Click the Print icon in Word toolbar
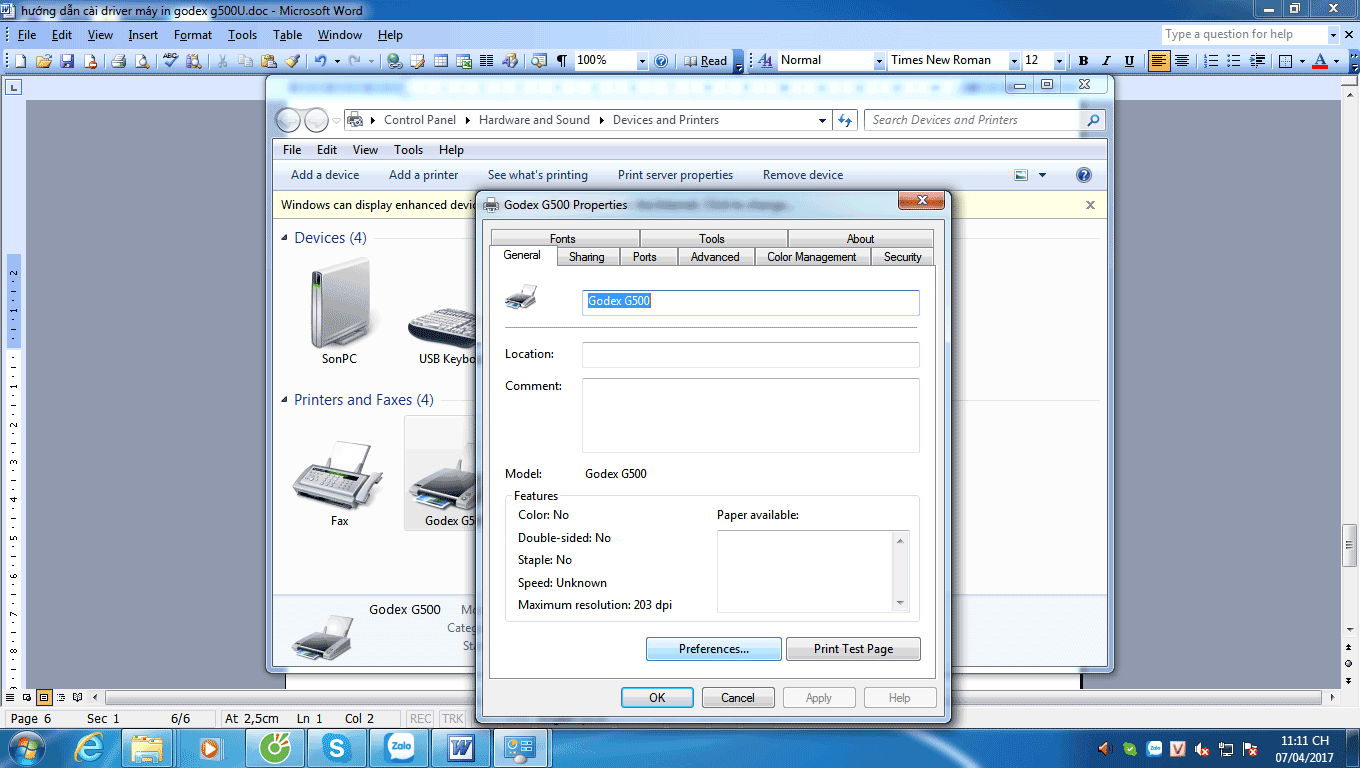1360x768 pixels. coord(118,61)
